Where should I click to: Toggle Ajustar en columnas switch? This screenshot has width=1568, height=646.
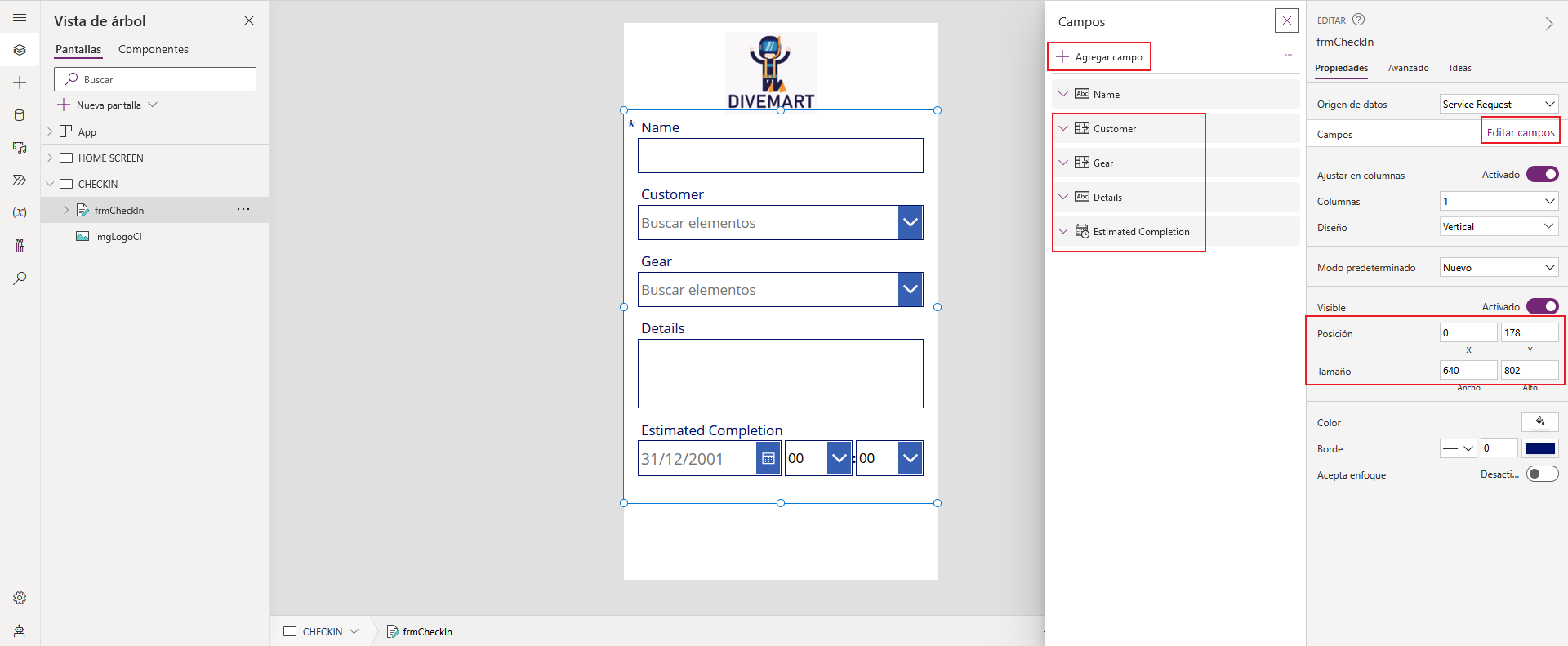coord(1543,174)
